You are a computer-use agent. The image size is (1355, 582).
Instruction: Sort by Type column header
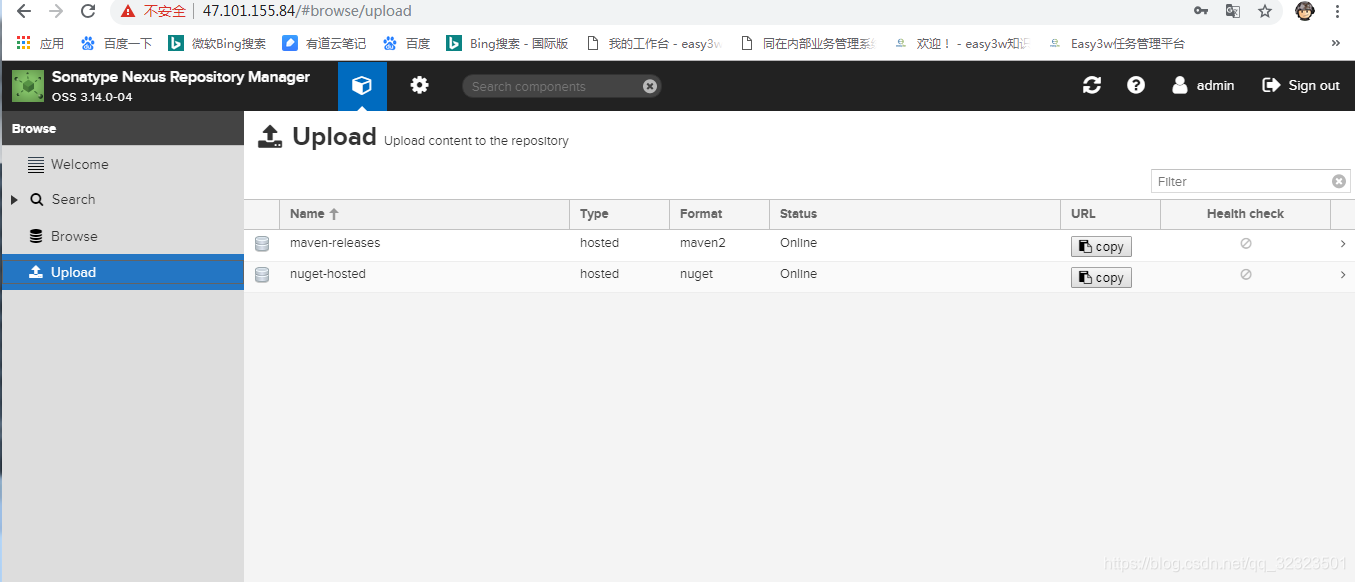pos(619,214)
